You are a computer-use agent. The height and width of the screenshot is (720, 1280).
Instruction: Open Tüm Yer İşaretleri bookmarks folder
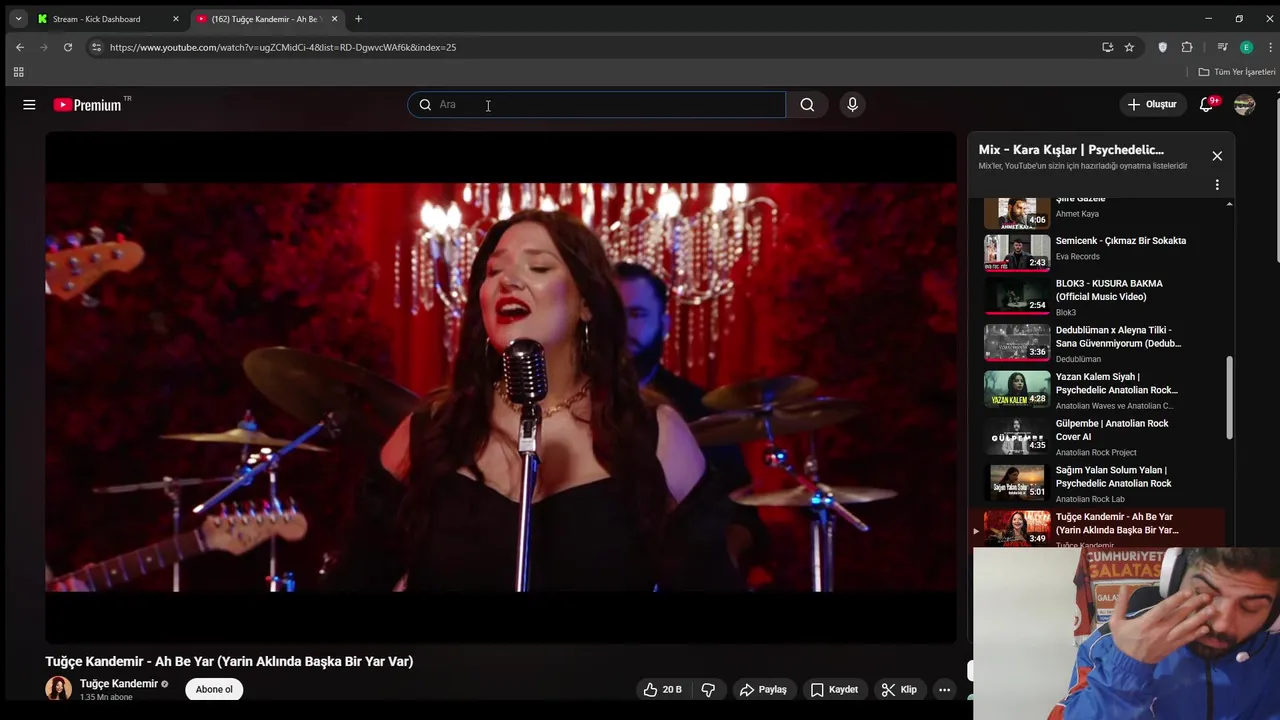pyautogui.click(x=1237, y=72)
